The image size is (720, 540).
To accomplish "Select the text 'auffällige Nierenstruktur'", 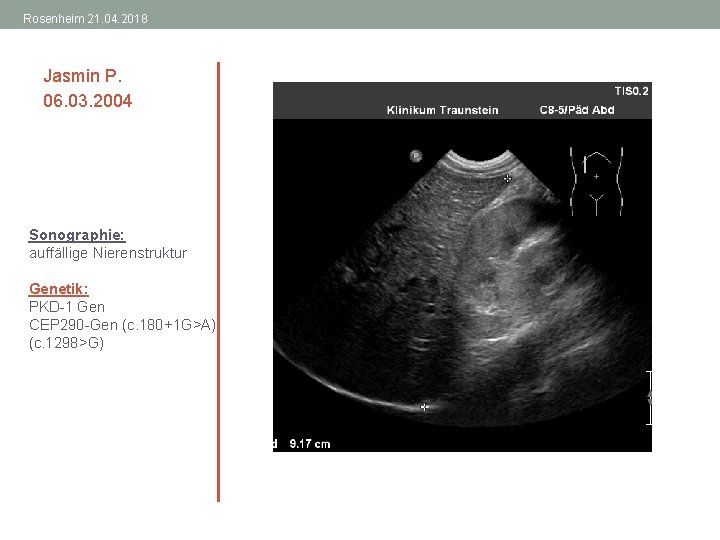I will 108,253.
